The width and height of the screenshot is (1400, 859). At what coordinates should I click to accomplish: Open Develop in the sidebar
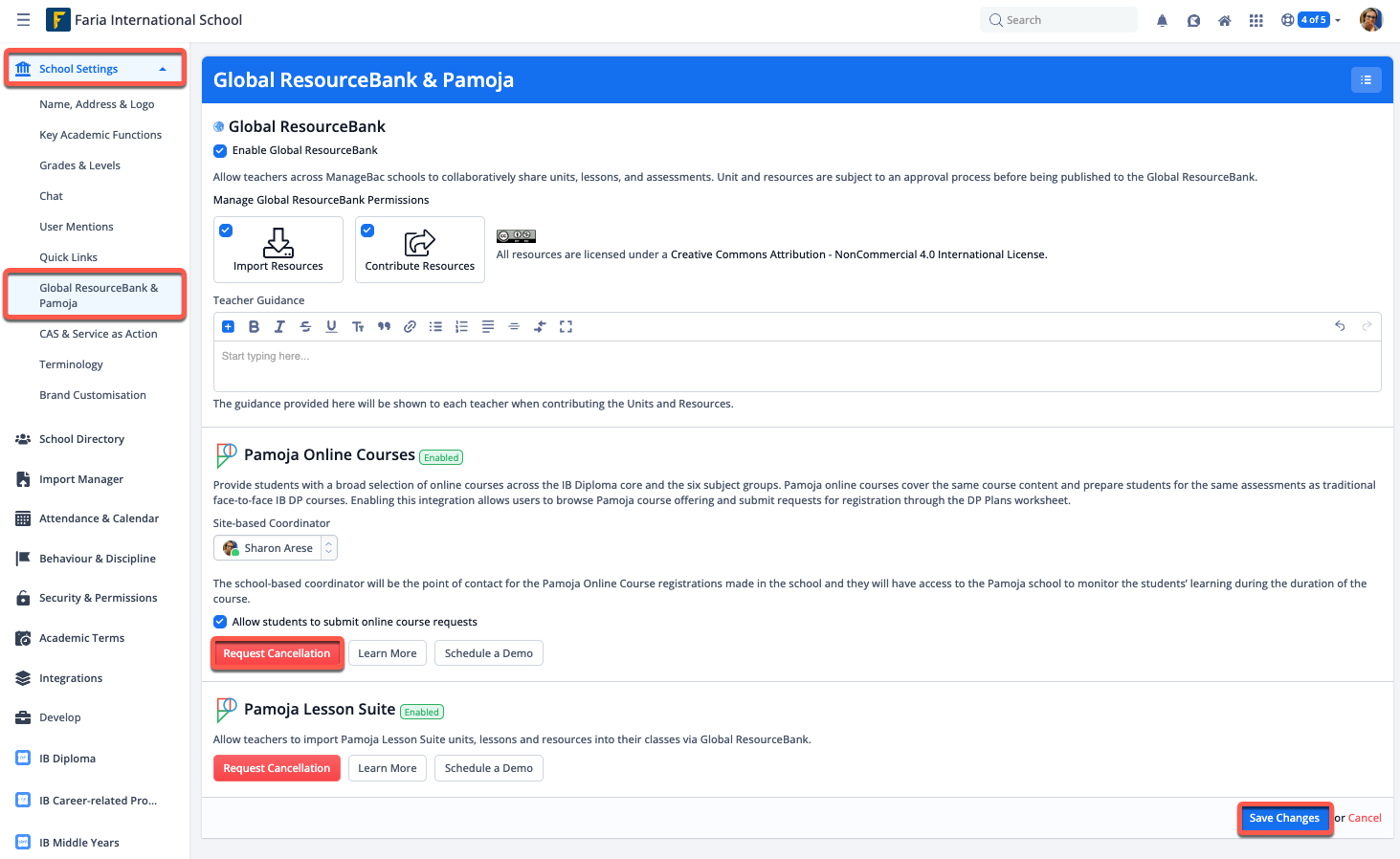click(x=59, y=717)
